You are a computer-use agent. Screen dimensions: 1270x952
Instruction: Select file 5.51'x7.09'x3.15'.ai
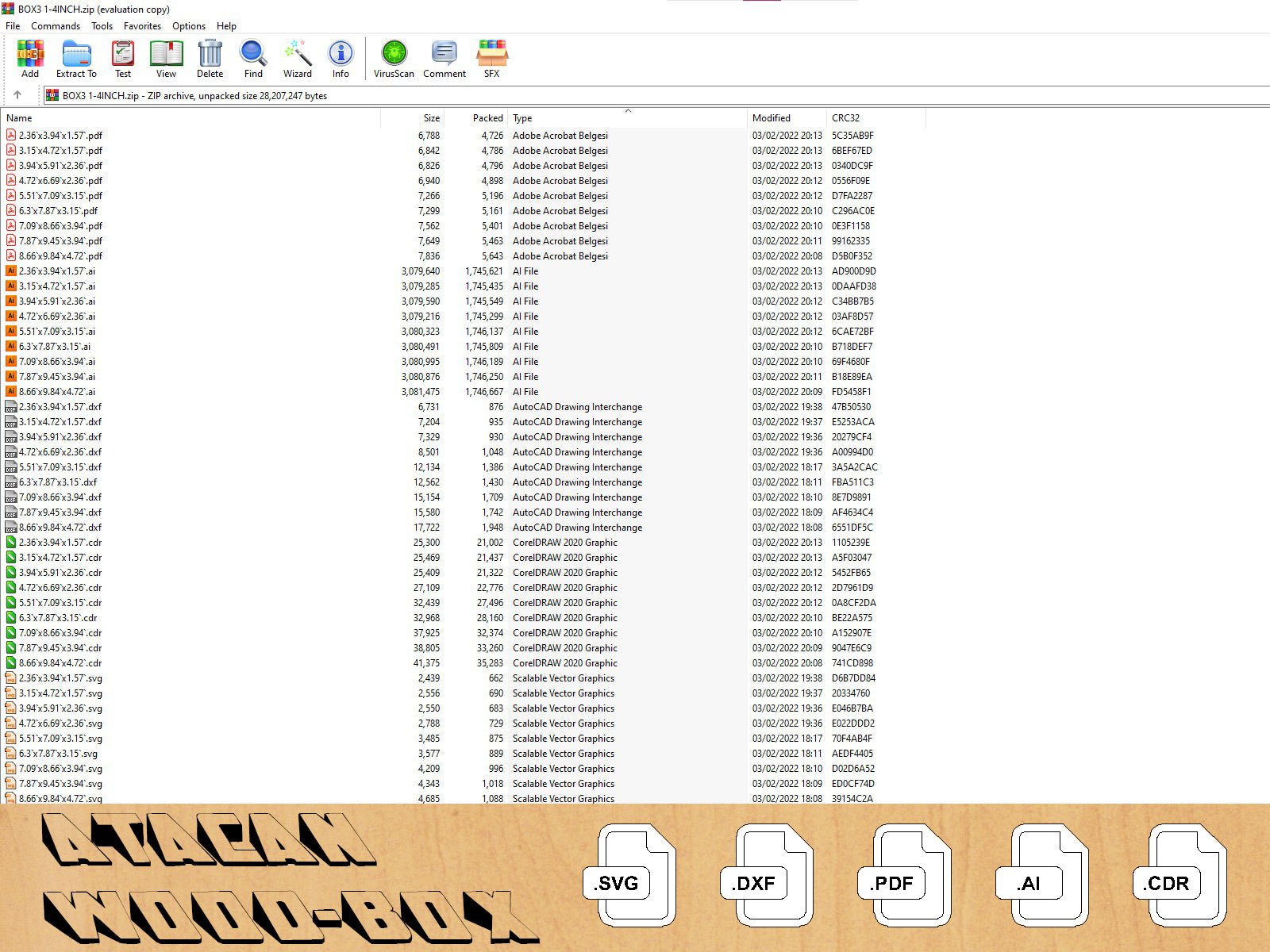57,331
